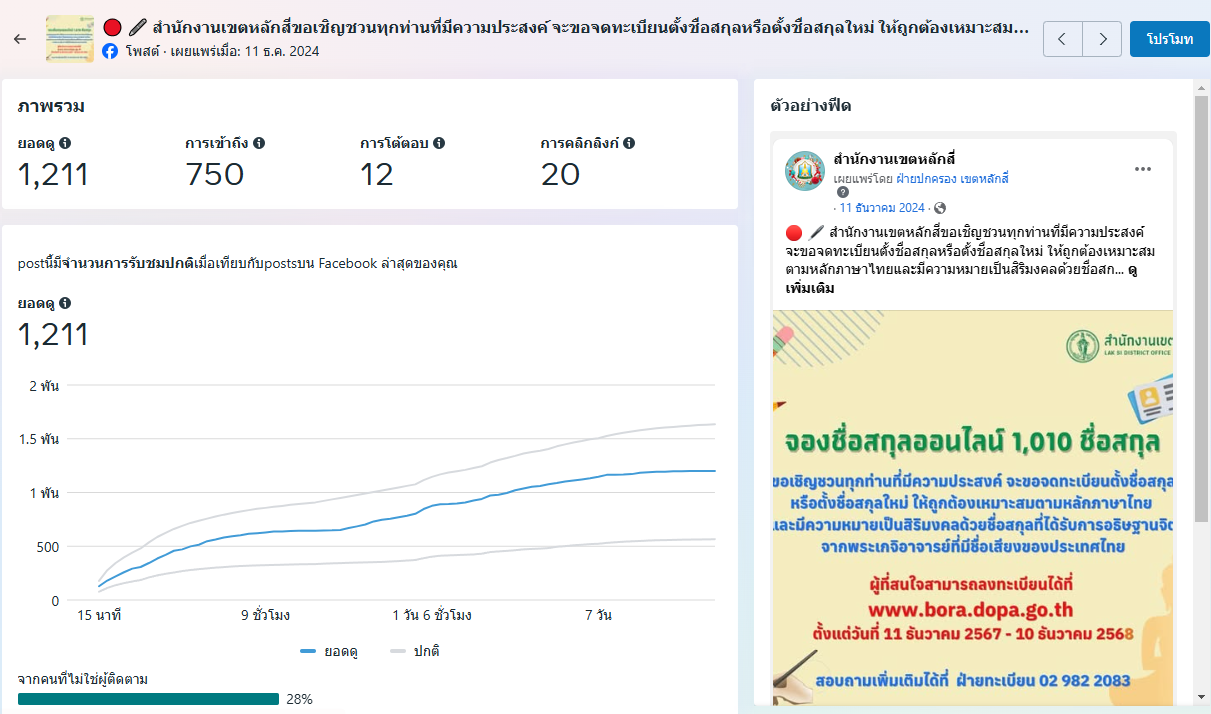Click the info icon above the views chart
This screenshot has height=714, width=1211.
click(65, 303)
